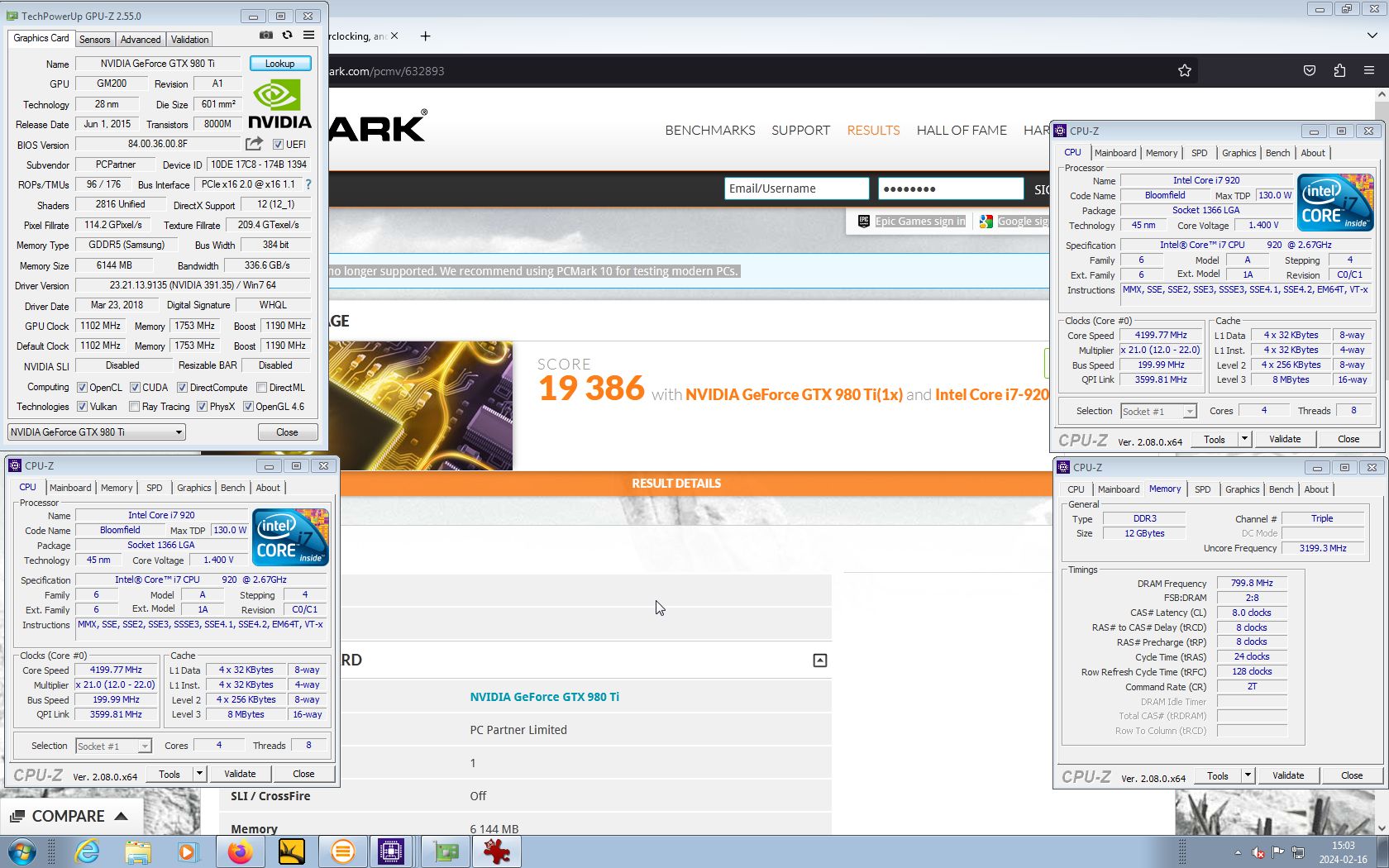The height and width of the screenshot is (868, 1389).
Task: Open the yellow black taskbar application icon
Action: coord(291,851)
